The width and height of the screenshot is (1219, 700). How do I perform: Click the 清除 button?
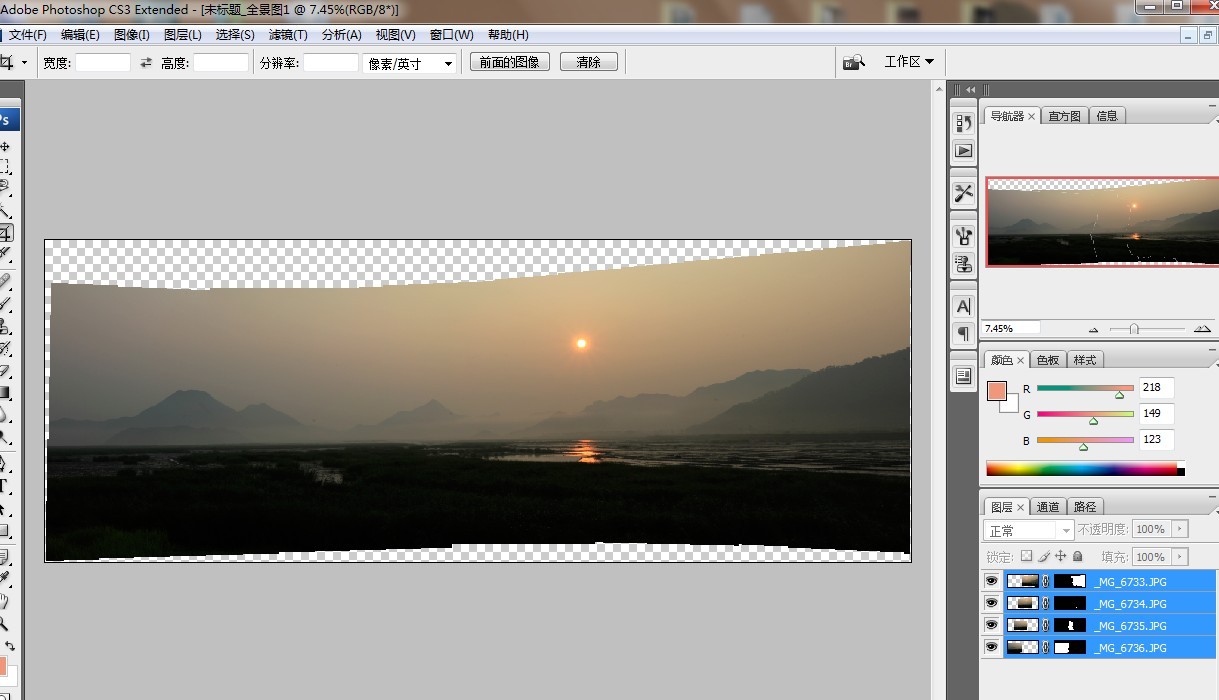tap(588, 62)
